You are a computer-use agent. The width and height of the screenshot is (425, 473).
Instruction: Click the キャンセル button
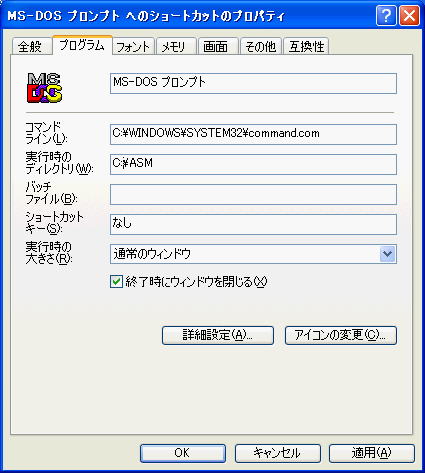click(277, 453)
